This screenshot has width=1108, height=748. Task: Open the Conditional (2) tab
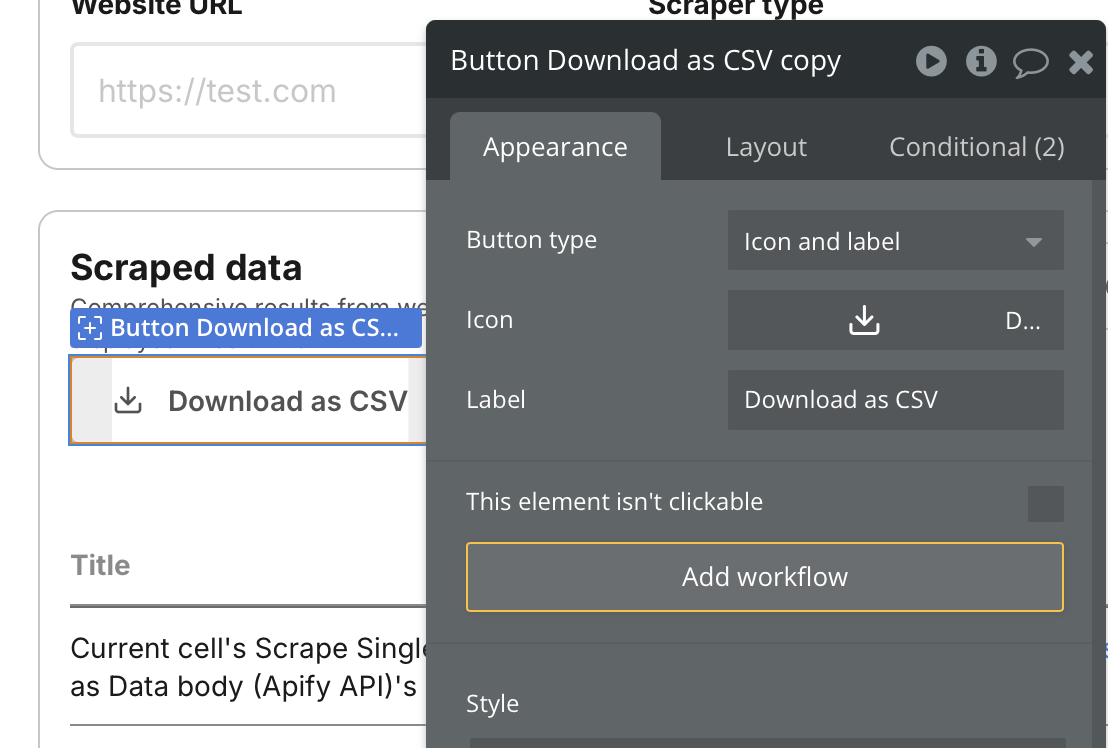pyautogui.click(x=976, y=146)
